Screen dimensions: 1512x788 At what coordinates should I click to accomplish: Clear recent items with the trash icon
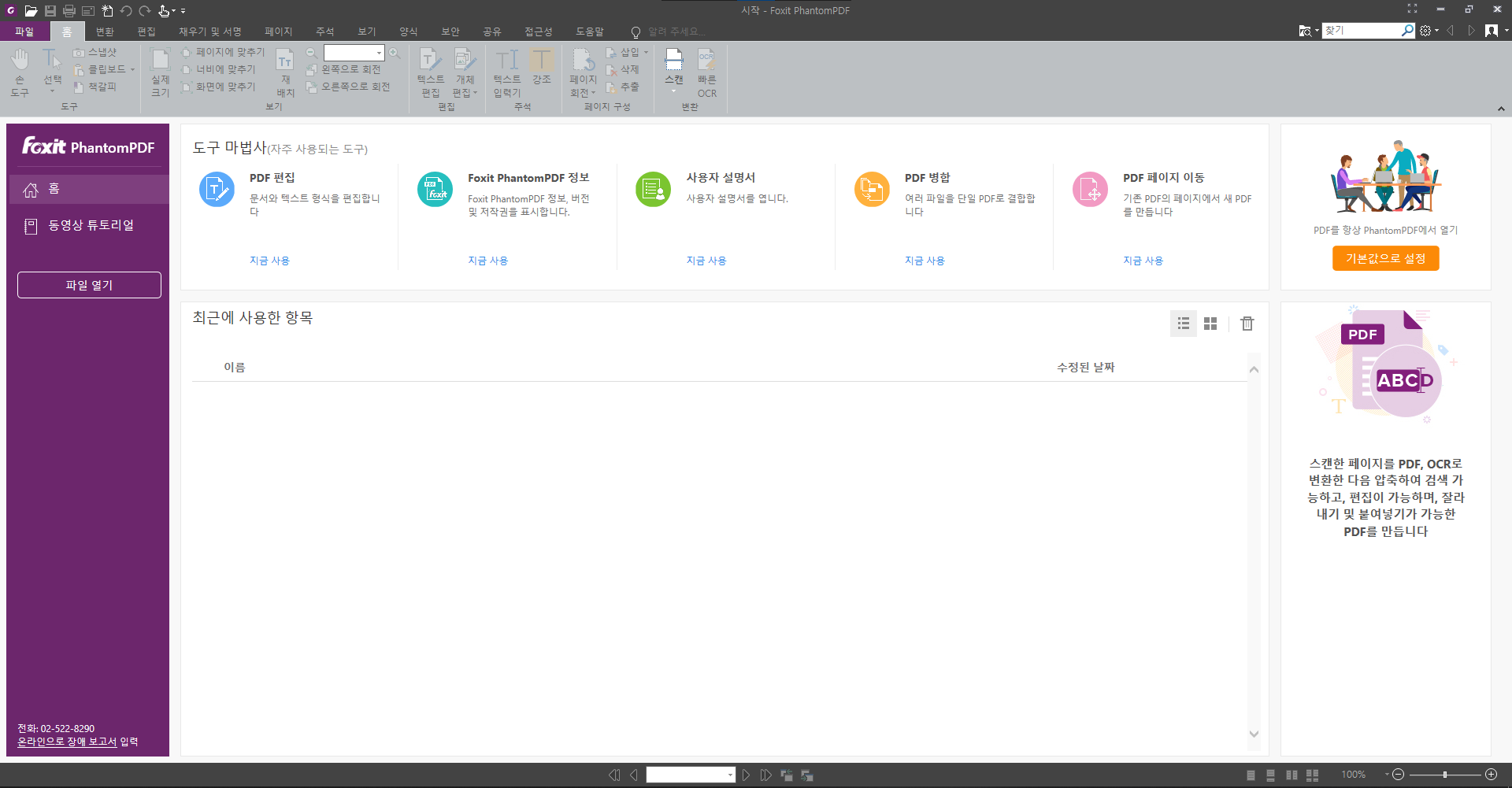[1247, 323]
